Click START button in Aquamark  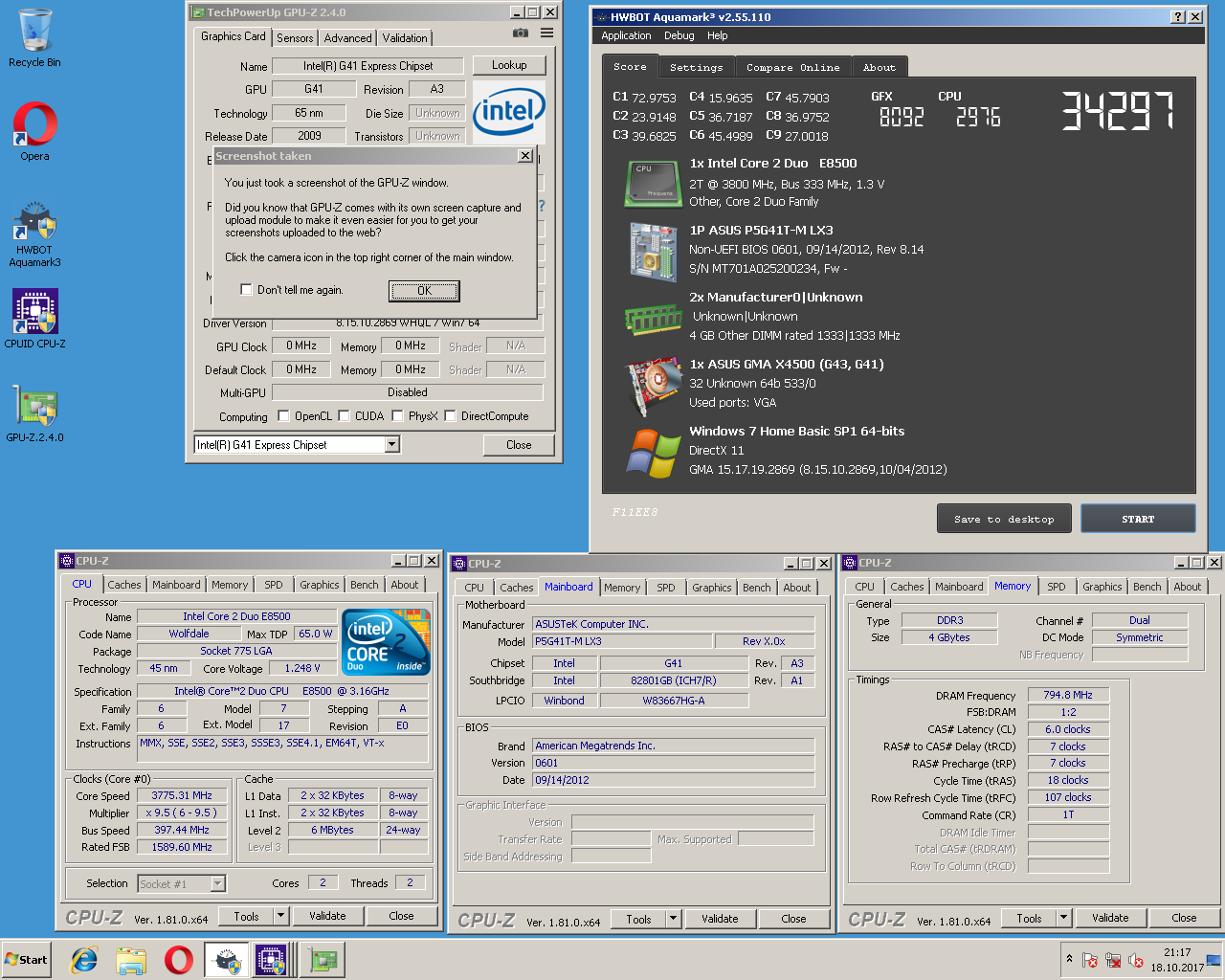1138,519
